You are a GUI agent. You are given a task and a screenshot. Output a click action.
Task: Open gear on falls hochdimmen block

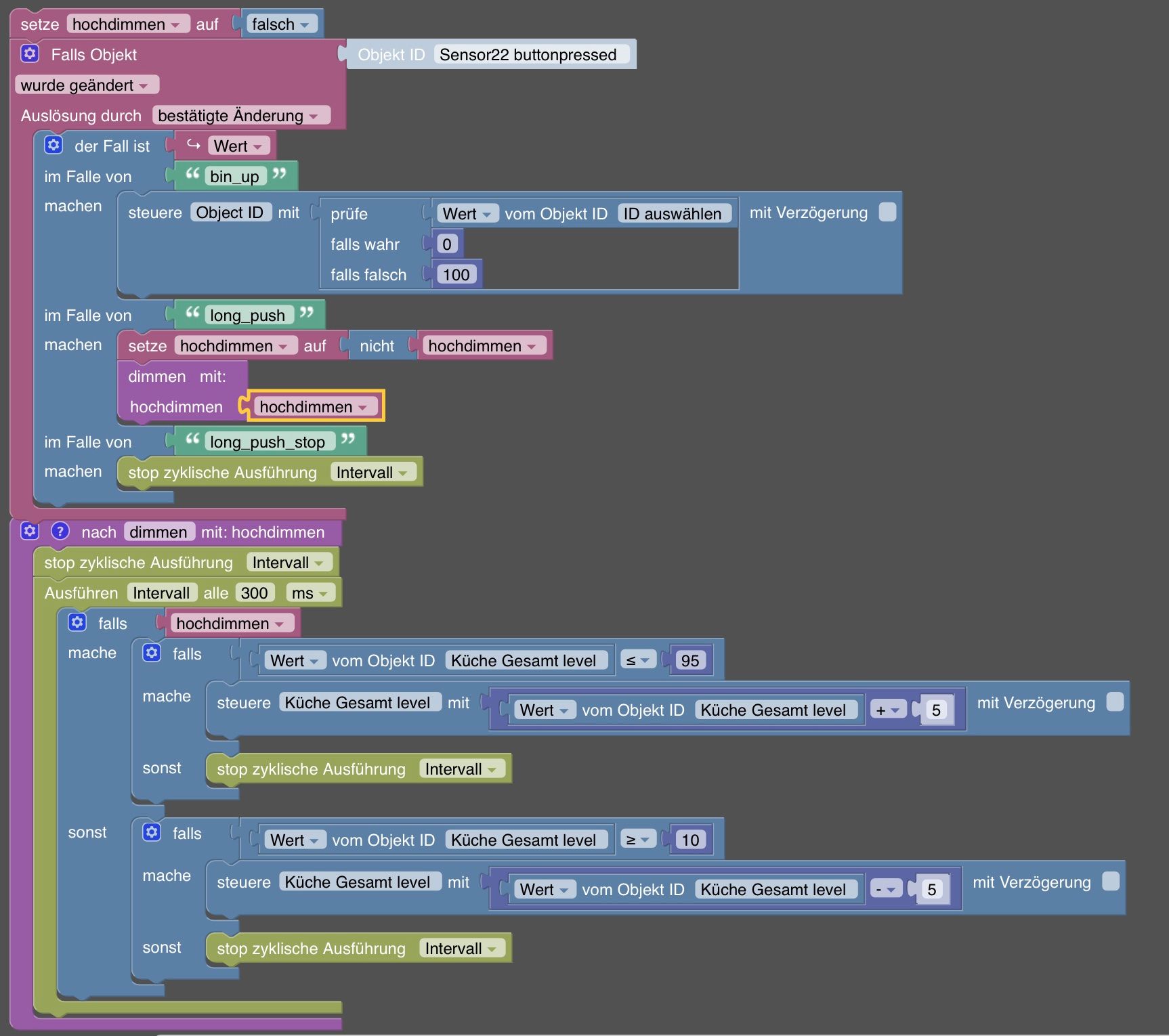pyautogui.click(x=77, y=622)
